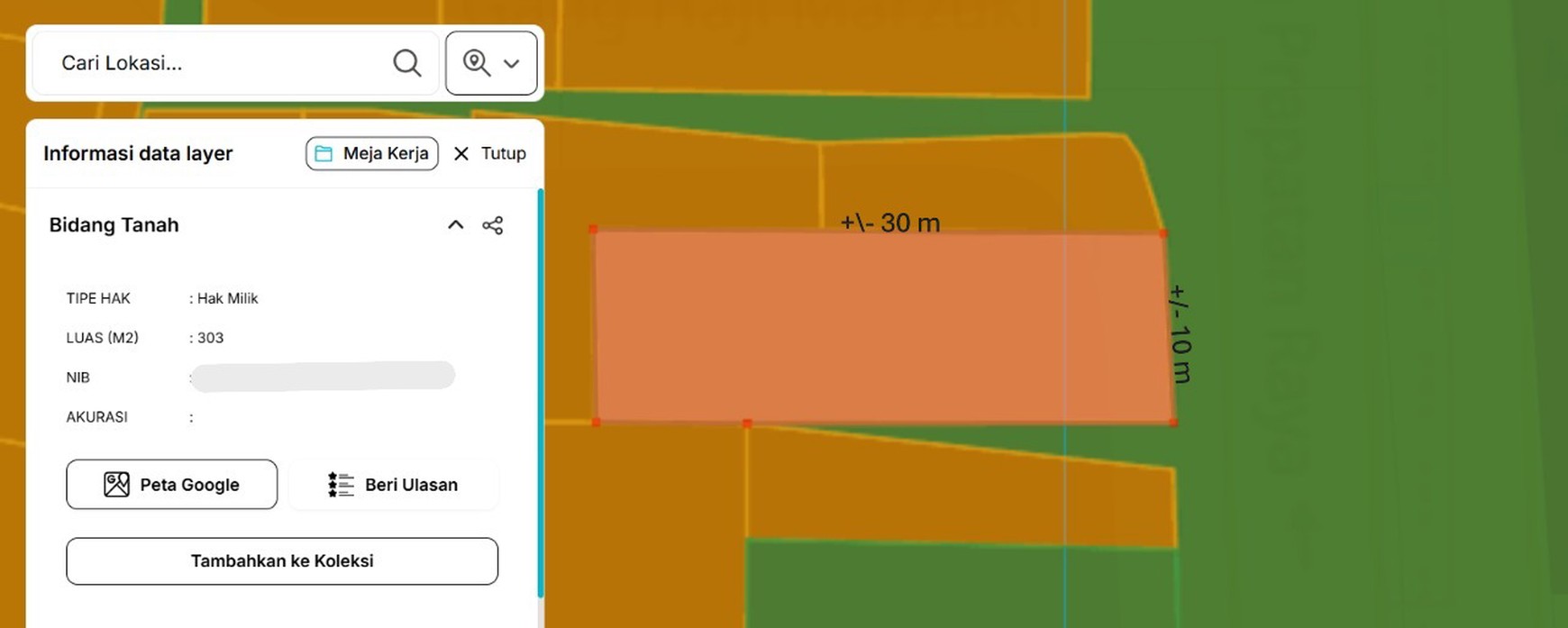Click the "+/- 10 m" width label

pyautogui.click(x=1181, y=334)
